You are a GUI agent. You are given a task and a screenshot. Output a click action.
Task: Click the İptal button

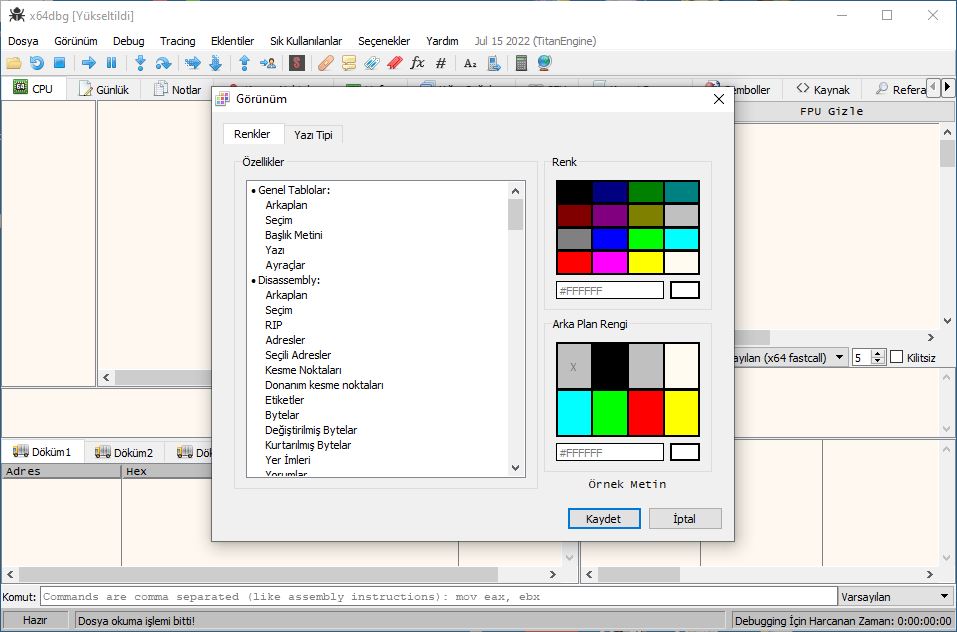685,519
